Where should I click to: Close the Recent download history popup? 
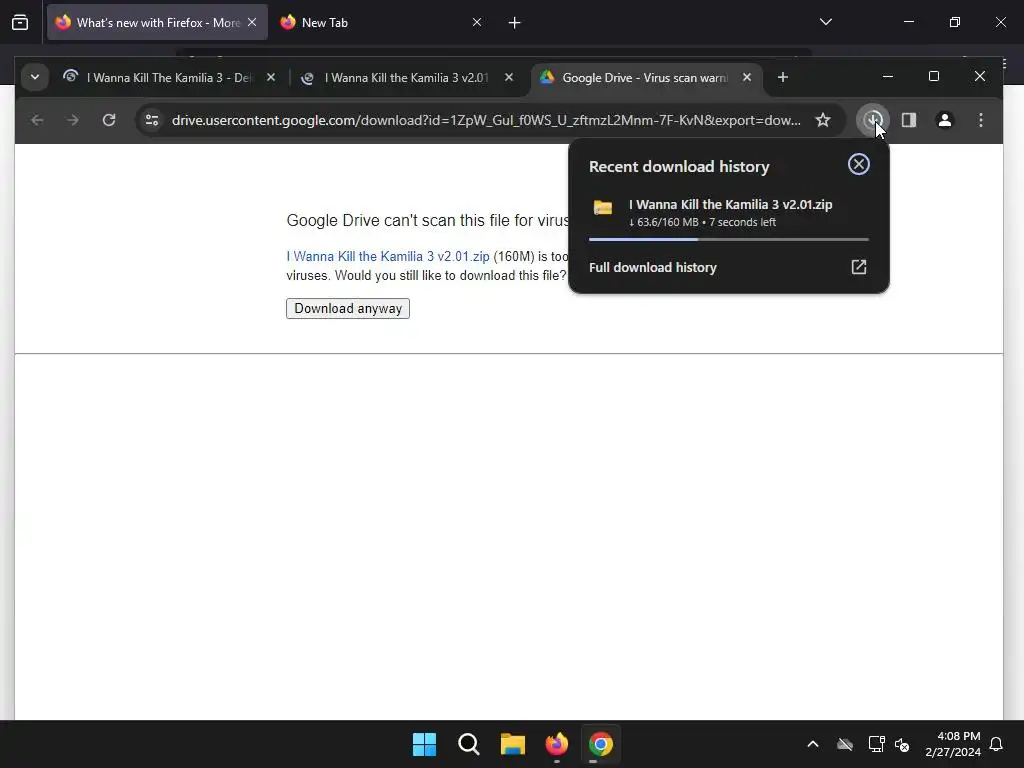(x=858, y=164)
